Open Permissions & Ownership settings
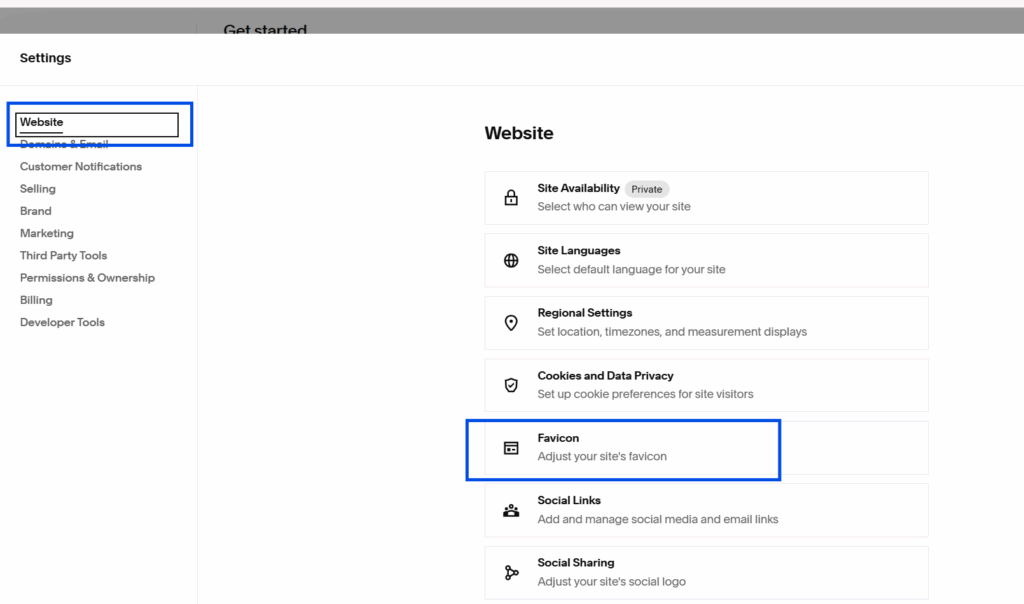 [88, 278]
